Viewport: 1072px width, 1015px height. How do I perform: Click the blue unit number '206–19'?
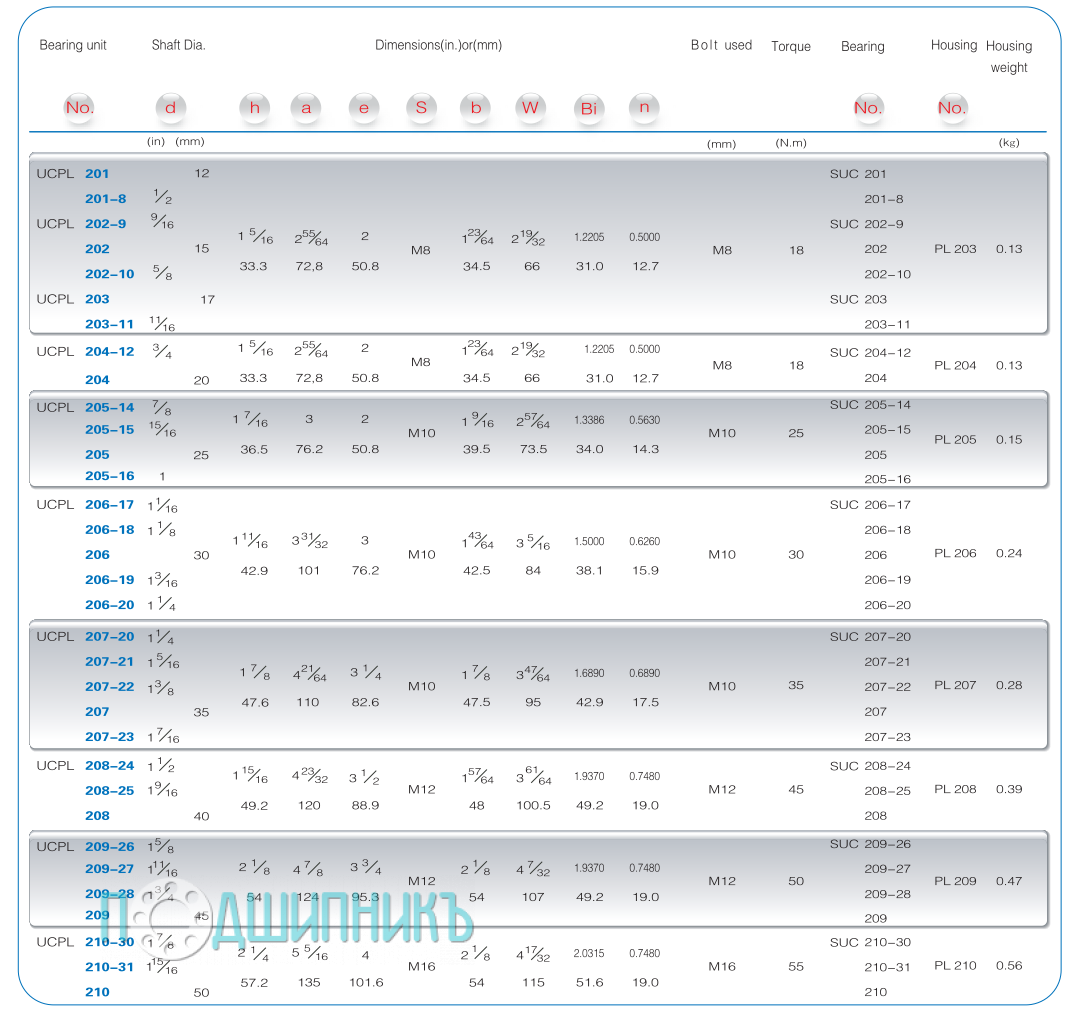pyautogui.click(x=110, y=580)
